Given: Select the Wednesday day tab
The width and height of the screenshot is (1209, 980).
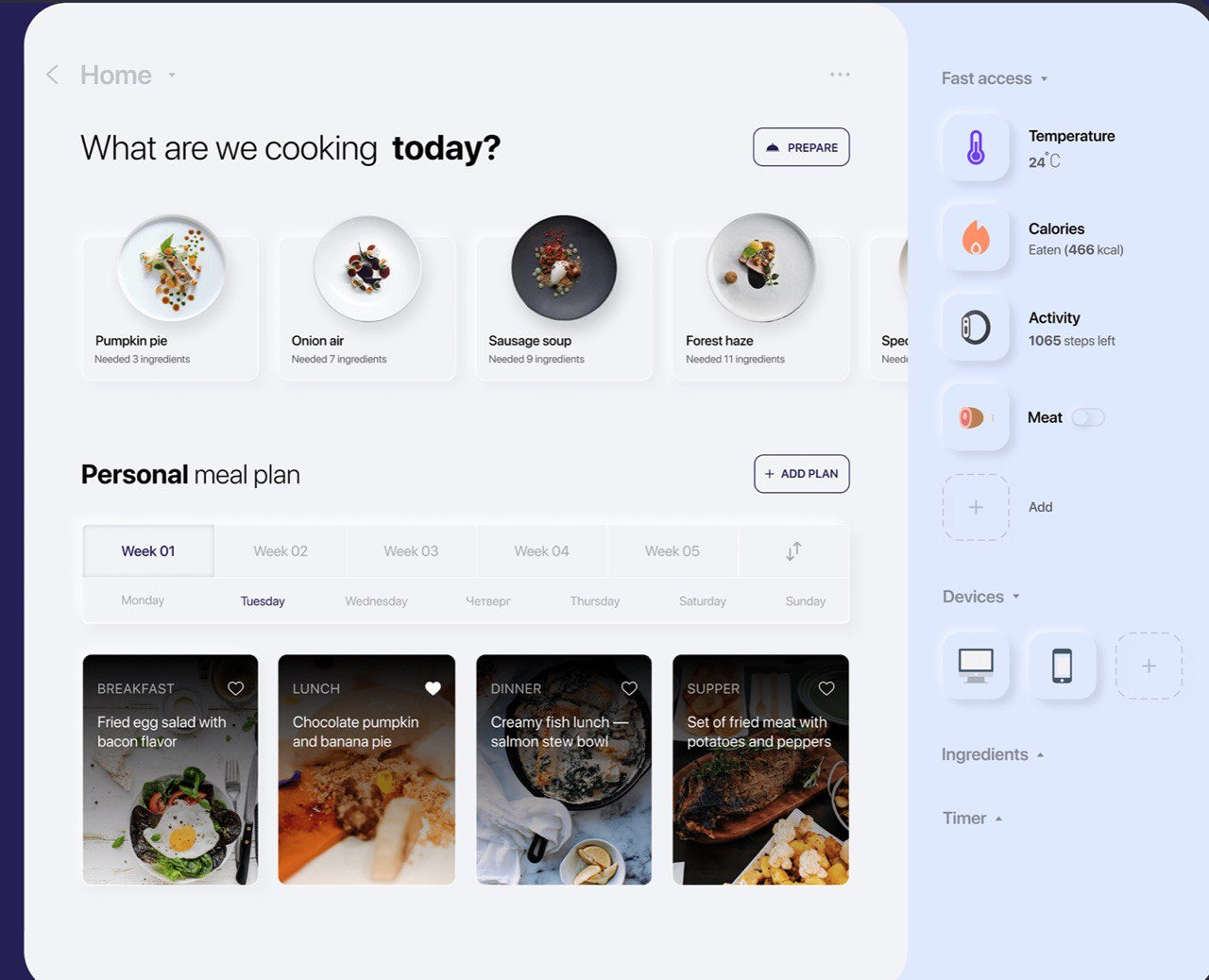Looking at the screenshot, I should point(376,601).
